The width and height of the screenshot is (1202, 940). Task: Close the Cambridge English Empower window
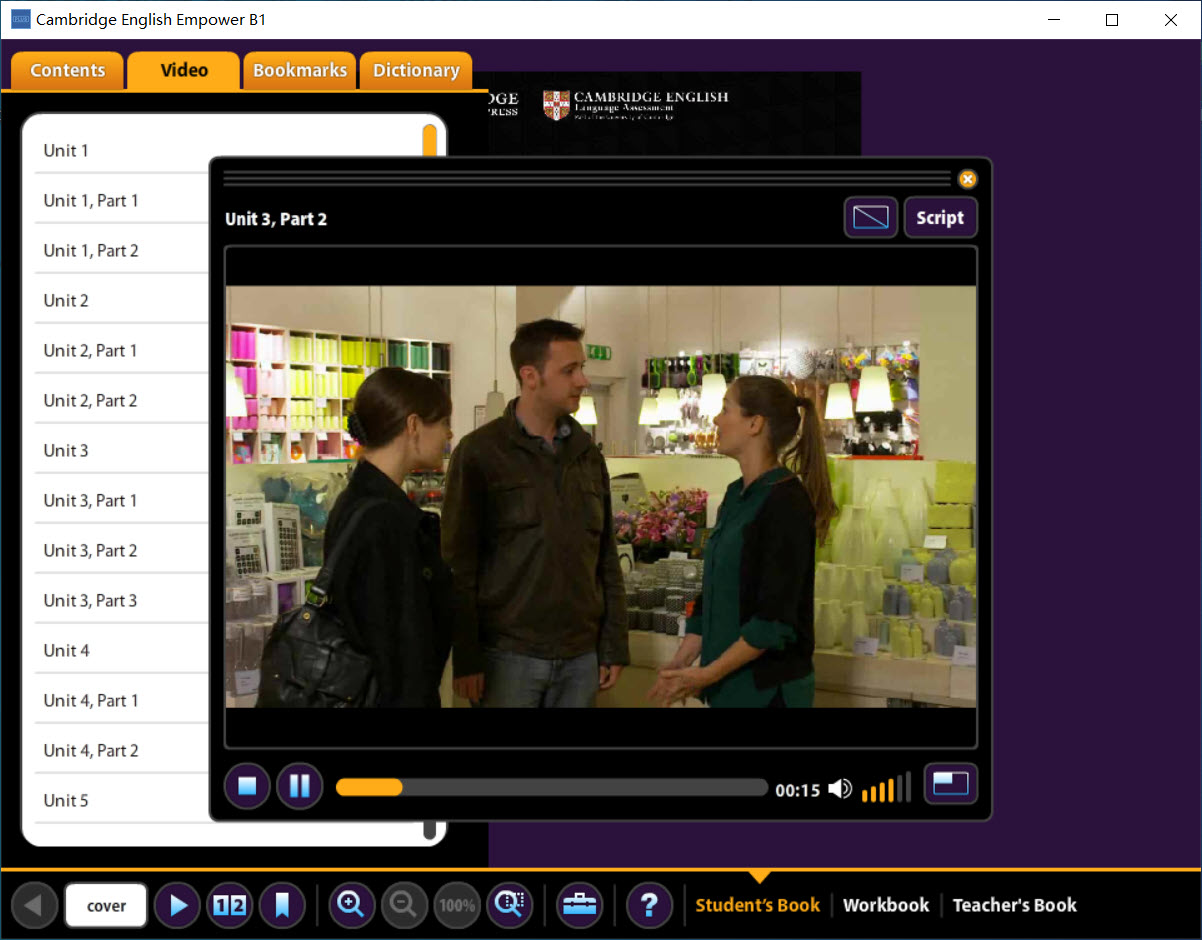pyautogui.click(x=1171, y=20)
